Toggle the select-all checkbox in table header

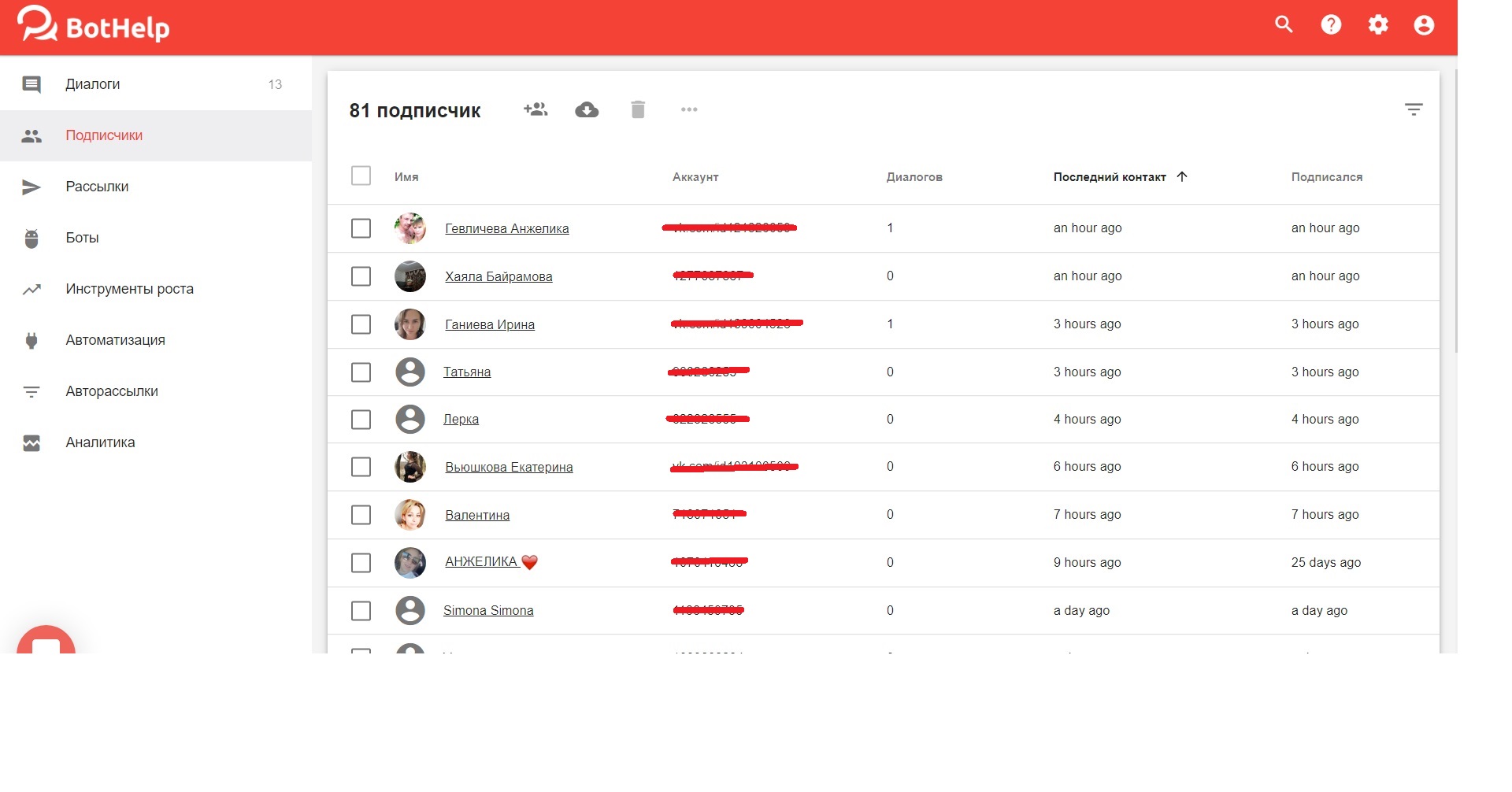pyautogui.click(x=361, y=176)
